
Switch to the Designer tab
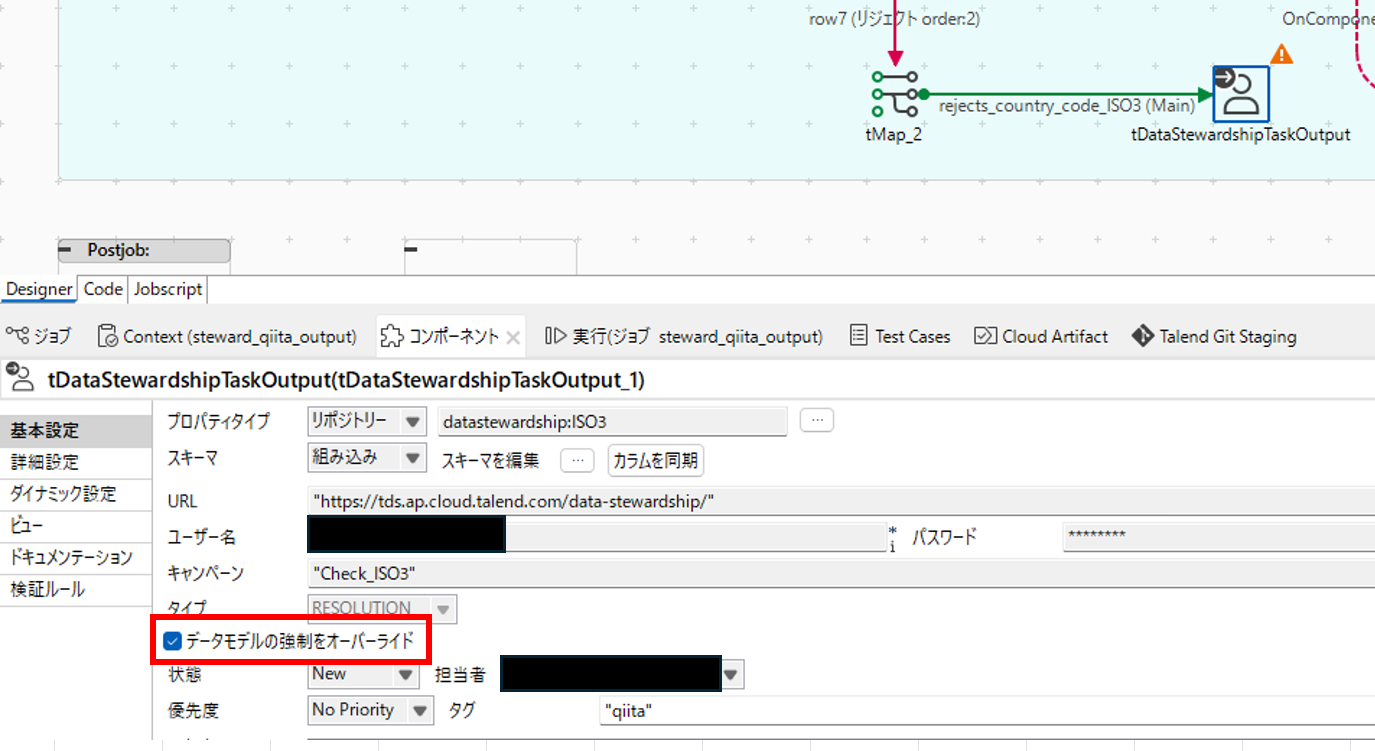coord(39,289)
